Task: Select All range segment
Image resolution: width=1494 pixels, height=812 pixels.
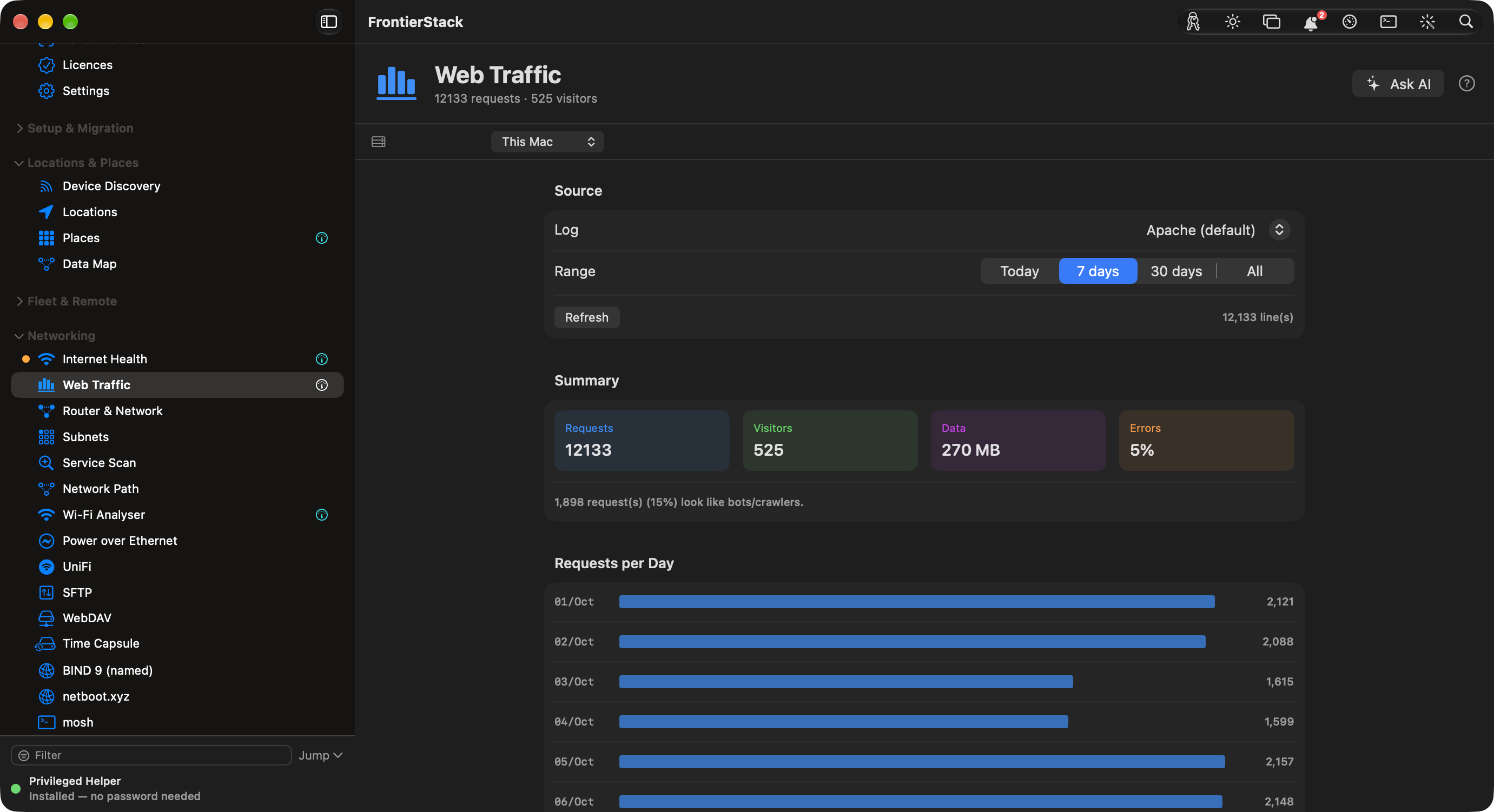Action: point(1254,271)
